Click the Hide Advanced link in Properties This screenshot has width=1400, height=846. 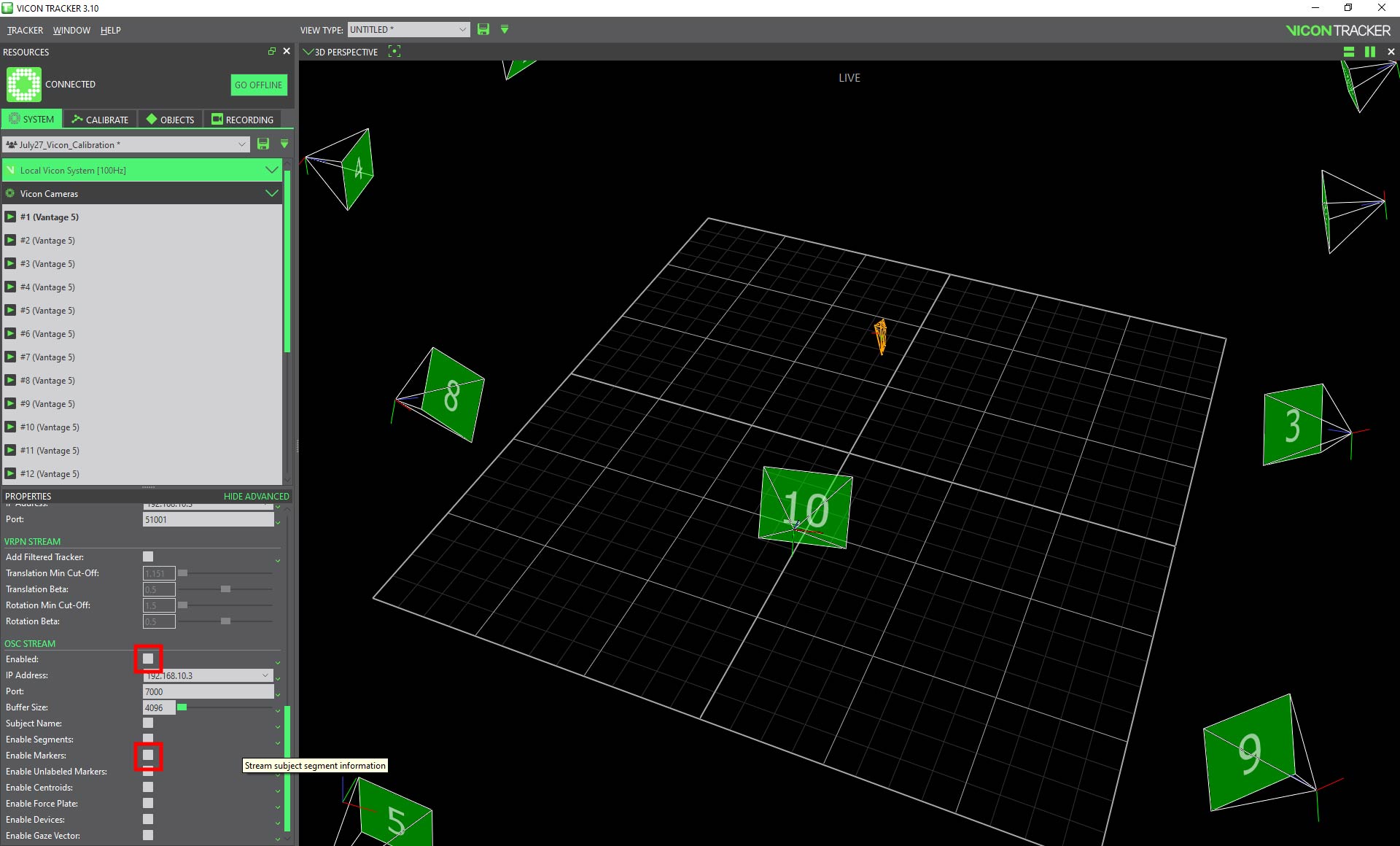pos(256,496)
